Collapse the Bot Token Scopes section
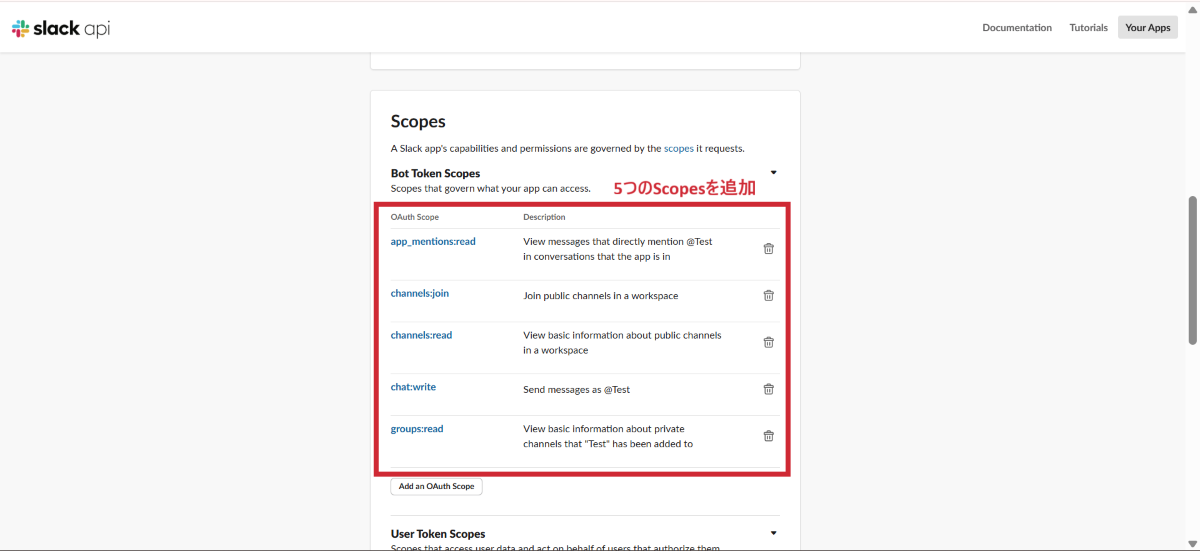The width and height of the screenshot is (1200, 551). click(773, 173)
